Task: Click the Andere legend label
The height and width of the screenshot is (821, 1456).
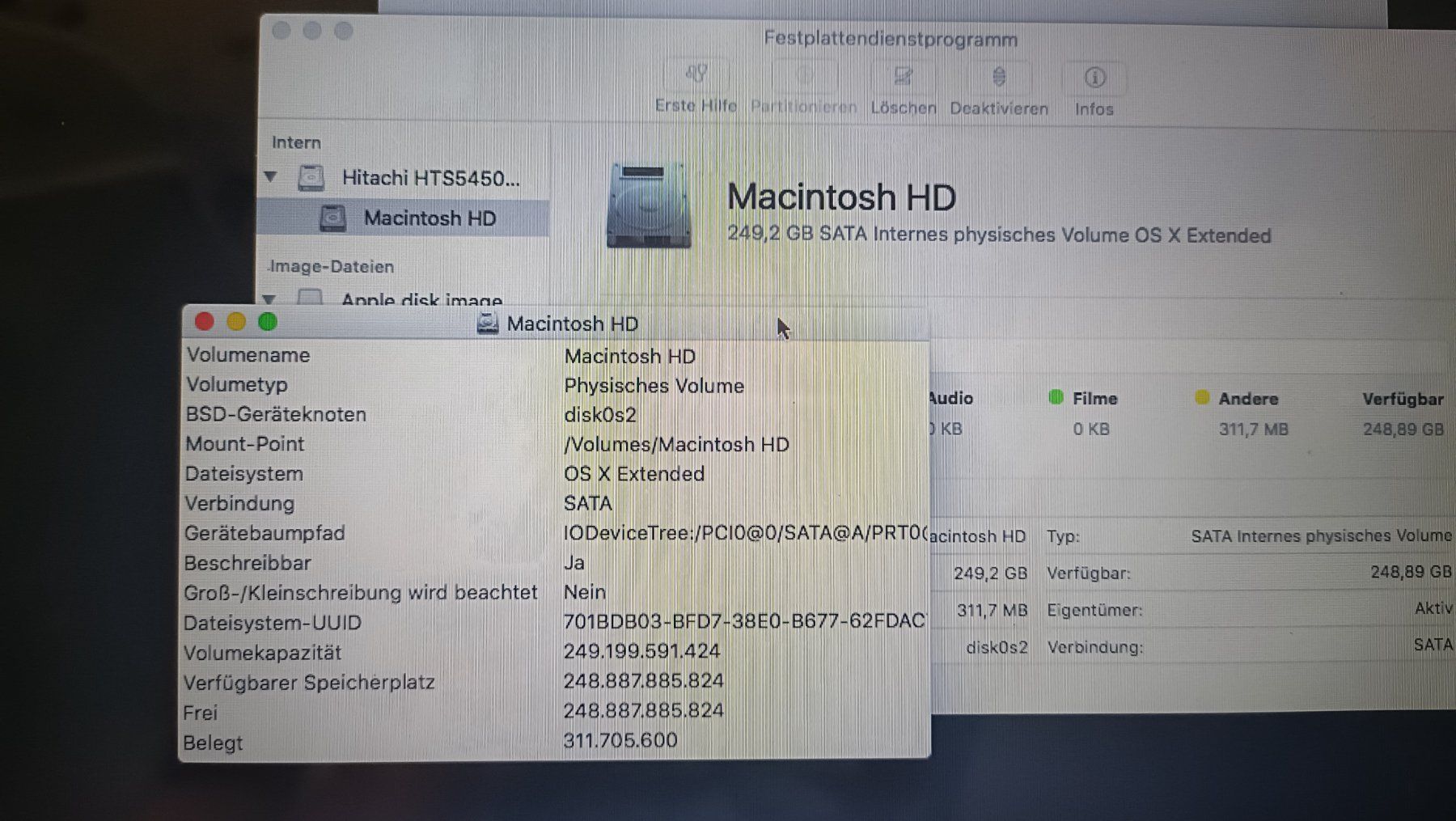Action: (1248, 399)
